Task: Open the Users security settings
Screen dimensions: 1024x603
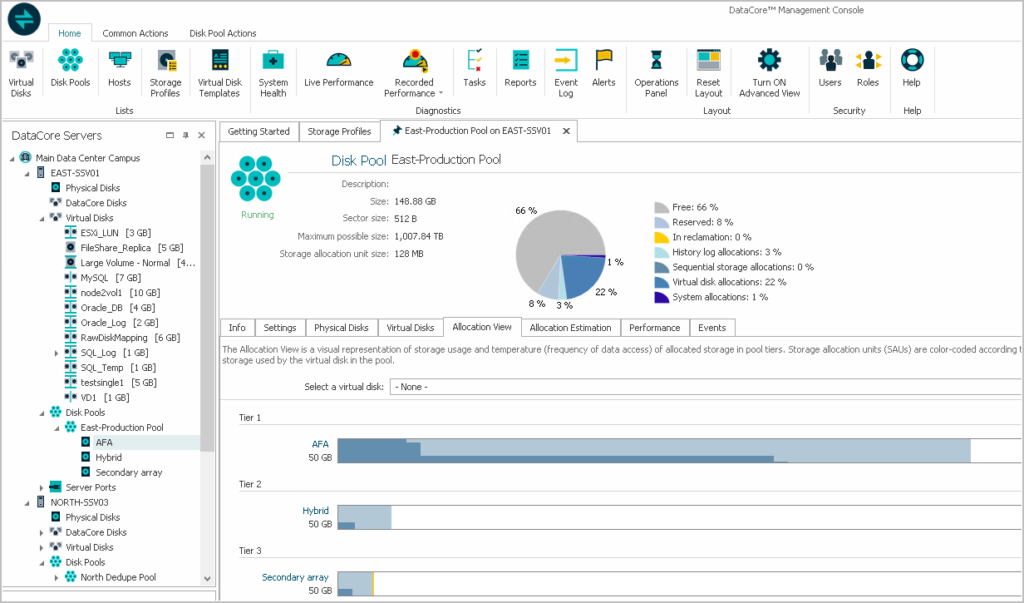Action: [x=828, y=70]
